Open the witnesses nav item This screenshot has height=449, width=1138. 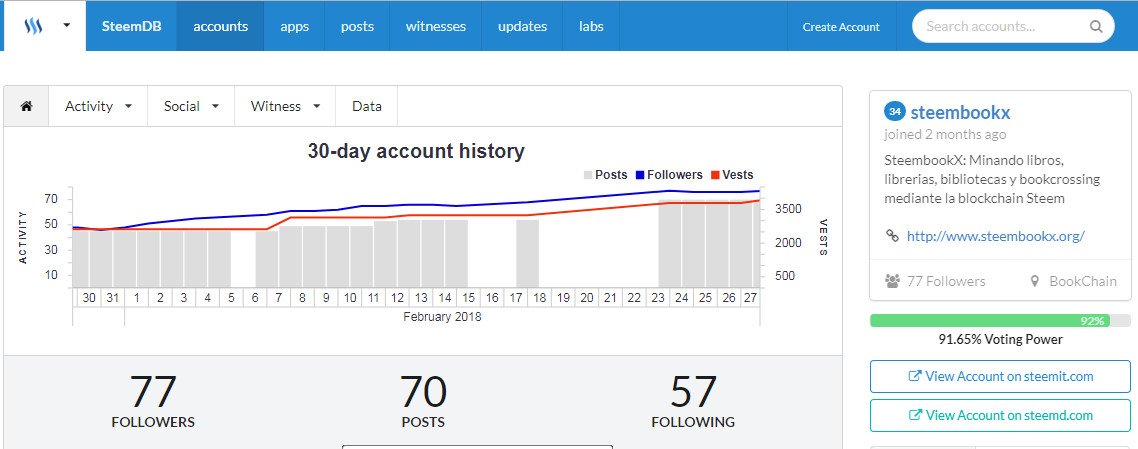435,26
